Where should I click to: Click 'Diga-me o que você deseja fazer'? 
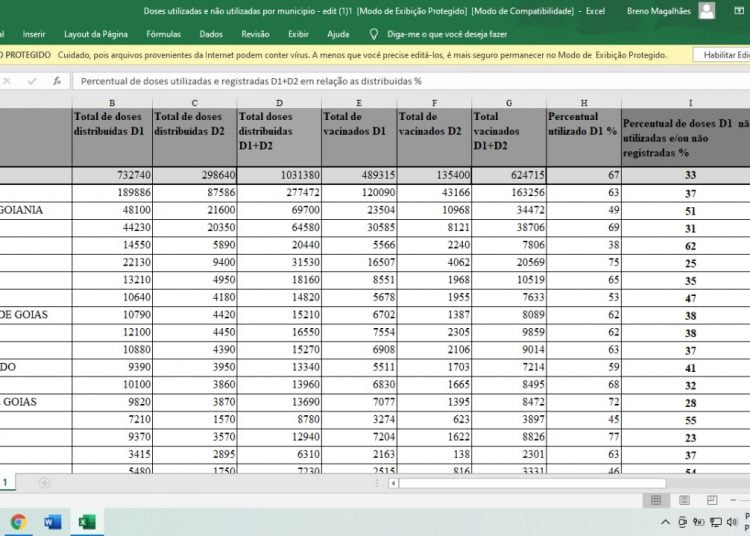[447, 34]
